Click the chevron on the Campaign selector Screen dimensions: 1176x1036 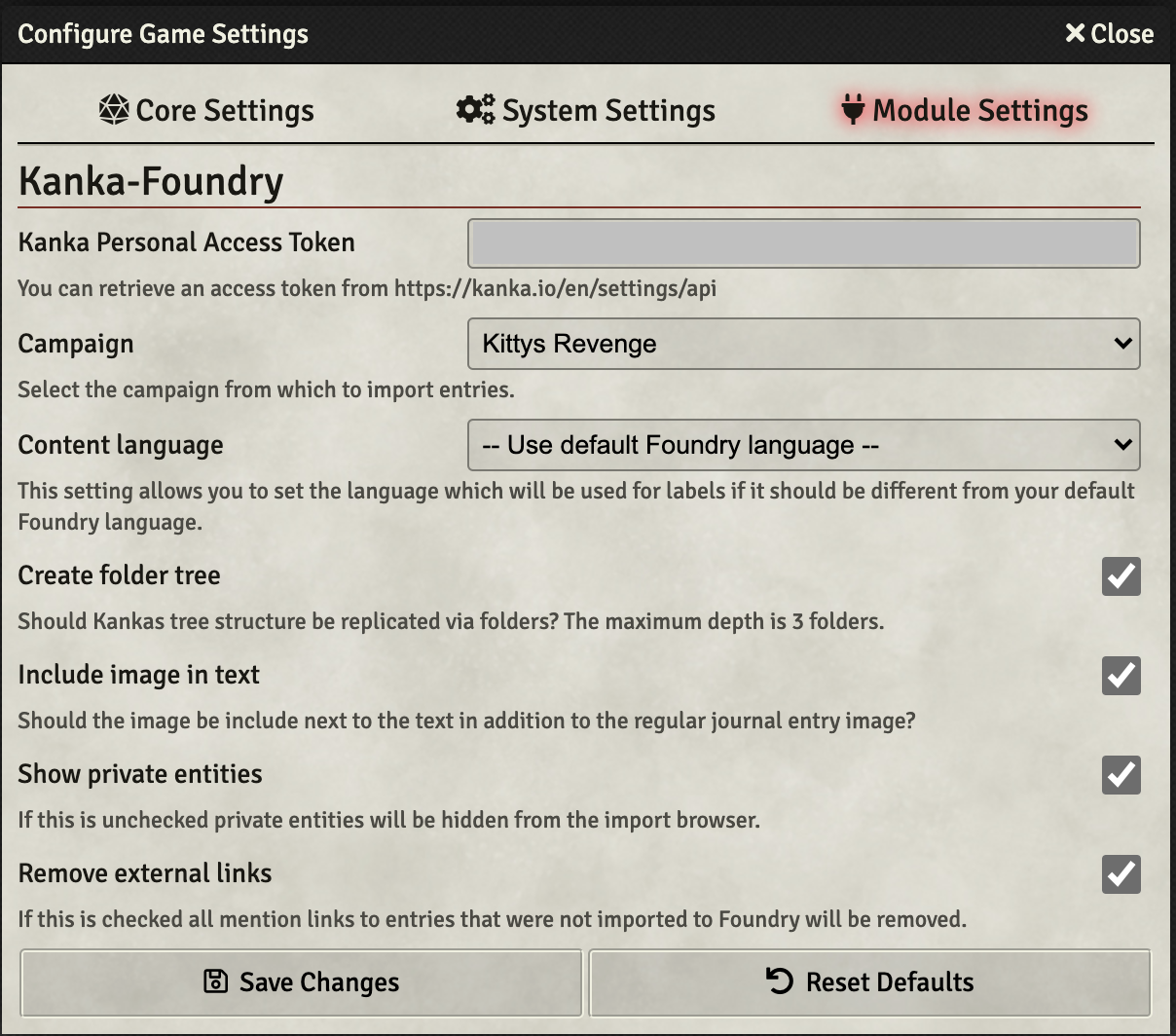pos(1124,344)
